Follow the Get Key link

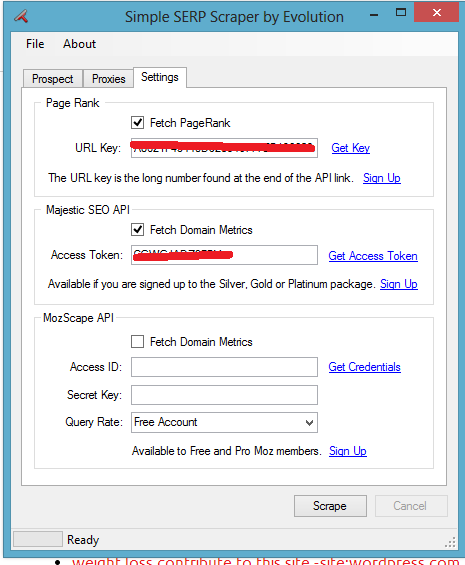point(350,148)
